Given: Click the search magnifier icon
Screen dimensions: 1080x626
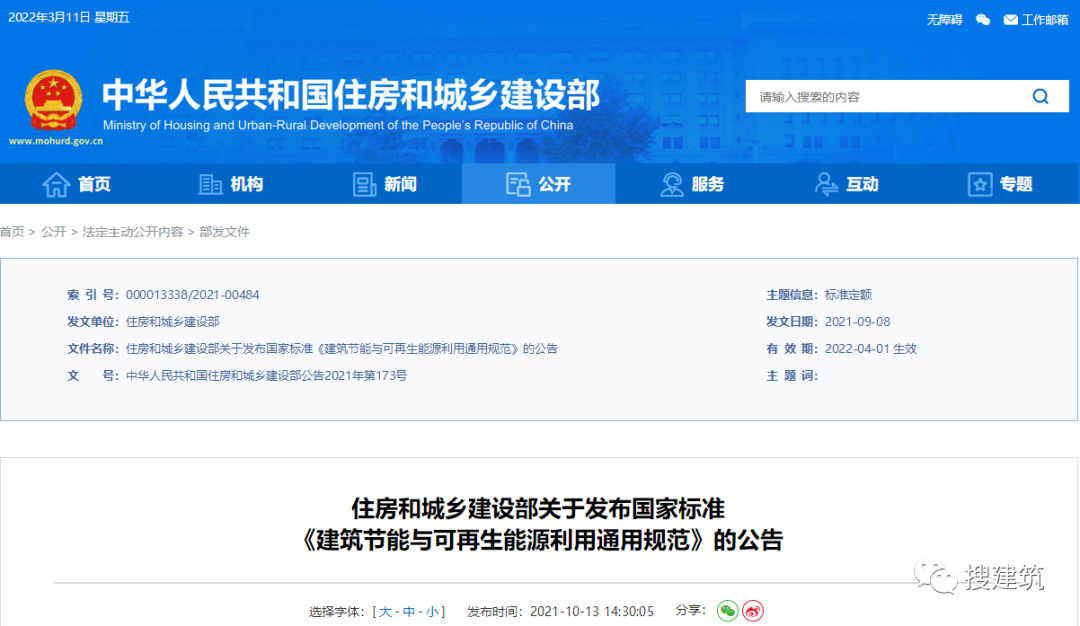Looking at the screenshot, I should (1040, 96).
